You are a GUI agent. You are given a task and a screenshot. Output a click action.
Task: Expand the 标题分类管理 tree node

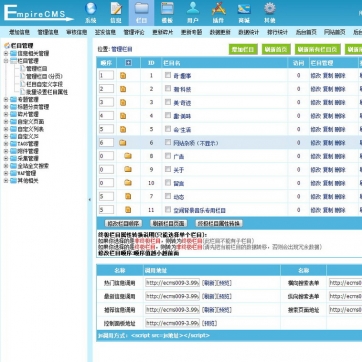click(x=6, y=107)
